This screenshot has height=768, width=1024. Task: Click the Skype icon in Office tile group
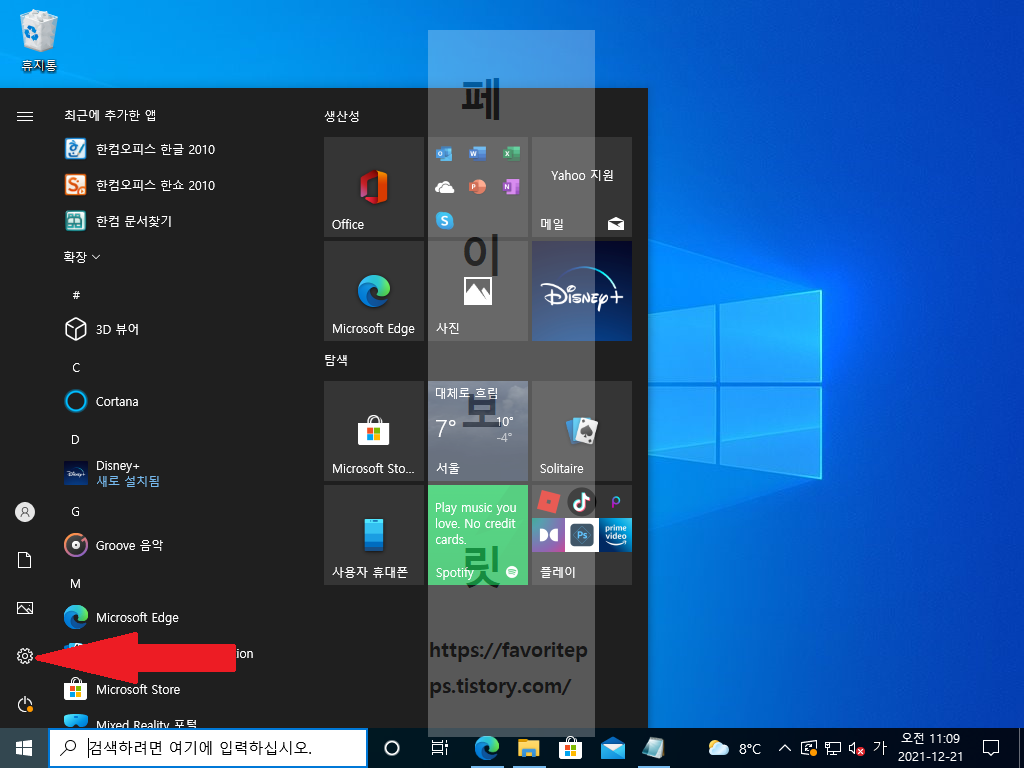445,220
